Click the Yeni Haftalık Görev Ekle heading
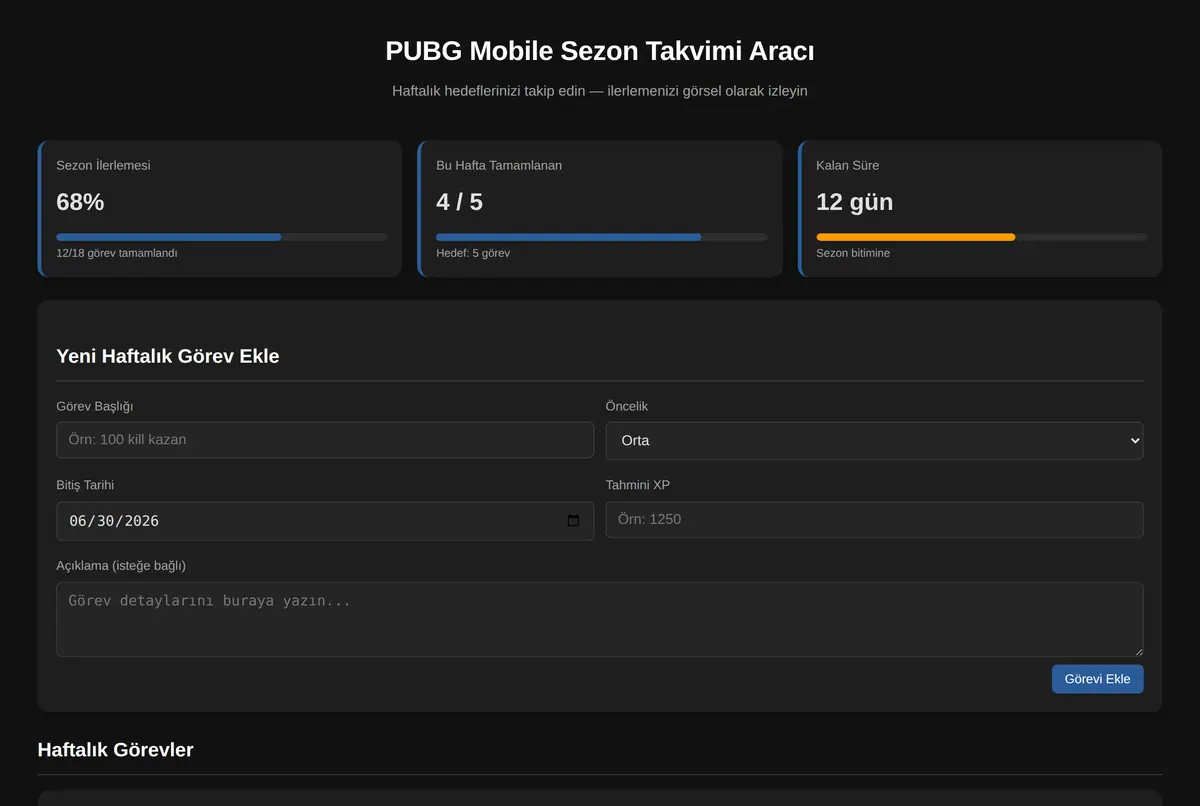 click(x=168, y=356)
